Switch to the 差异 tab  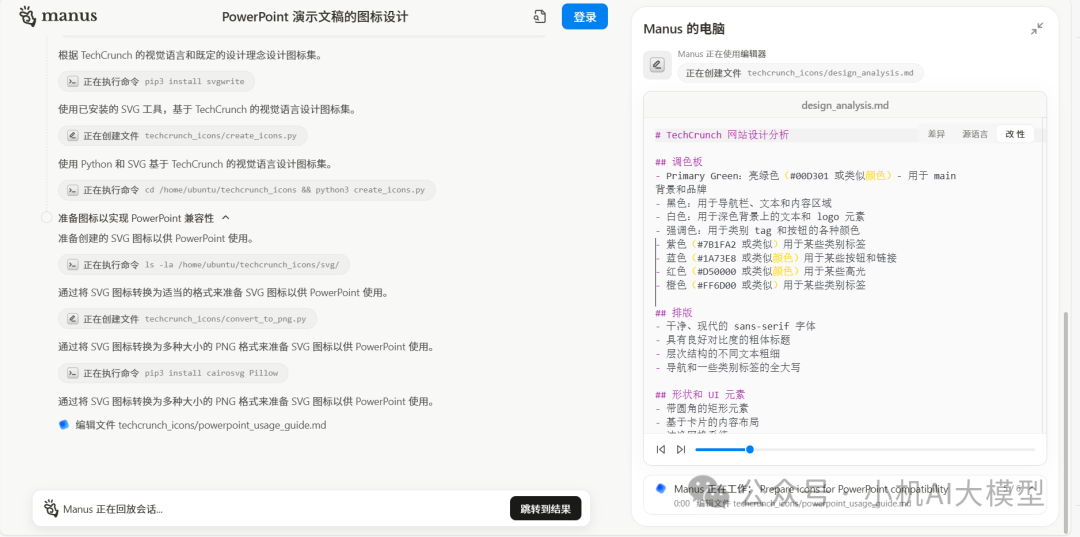click(936, 134)
